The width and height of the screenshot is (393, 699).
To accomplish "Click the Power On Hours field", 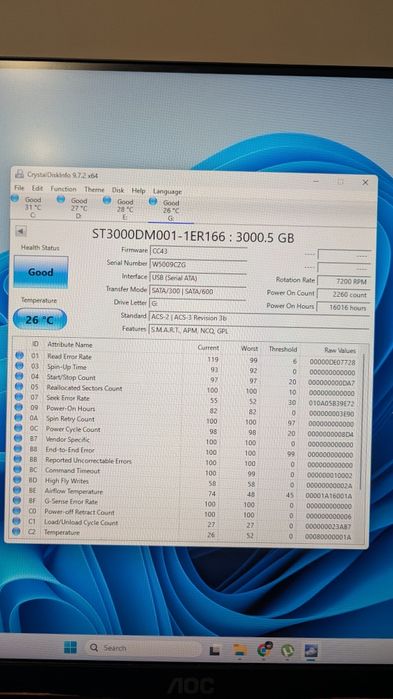I will pyautogui.click(x=343, y=308).
